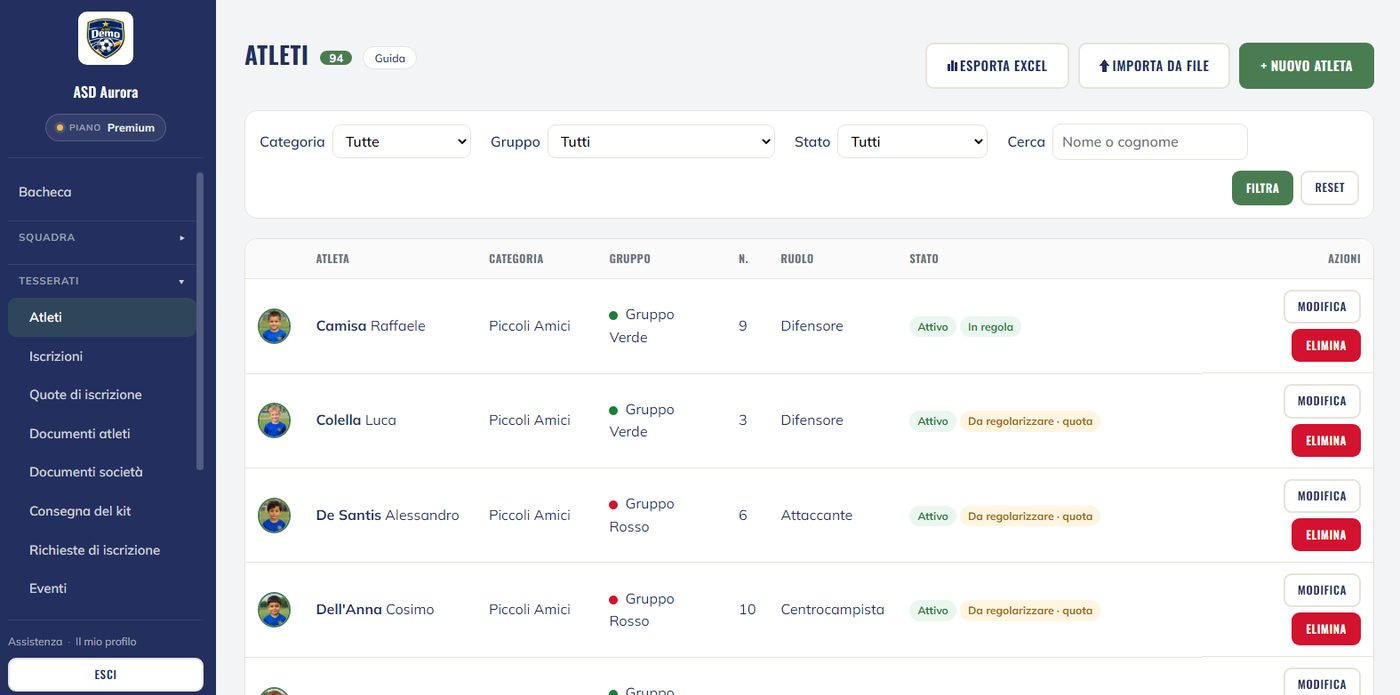
Task: Add a new athlete with Nuovo Atleta
Action: point(1306,66)
